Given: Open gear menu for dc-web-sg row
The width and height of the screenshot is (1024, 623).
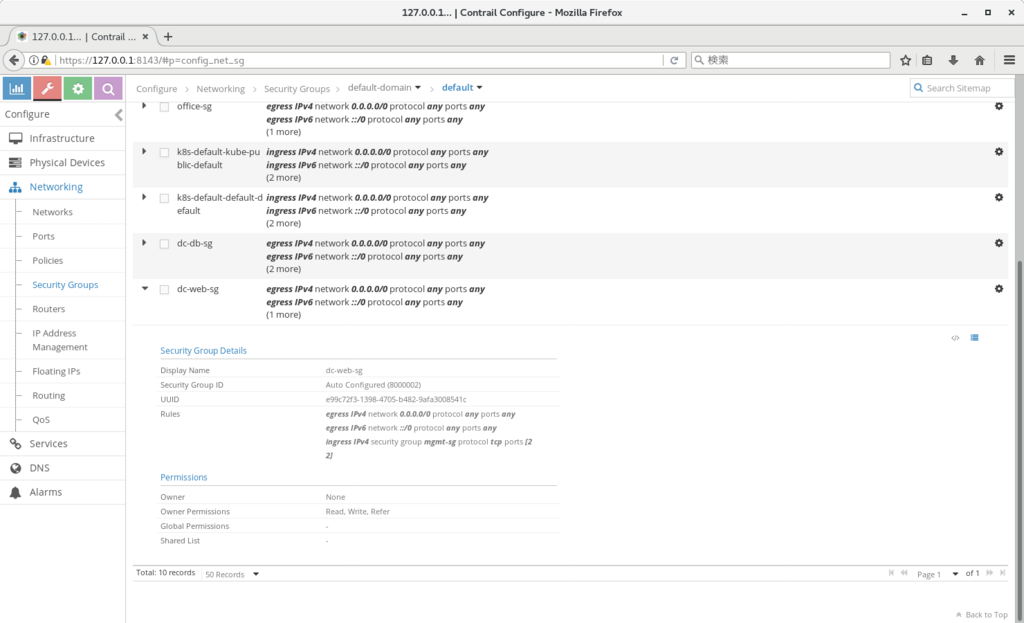Looking at the screenshot, I should click(999, 289).
